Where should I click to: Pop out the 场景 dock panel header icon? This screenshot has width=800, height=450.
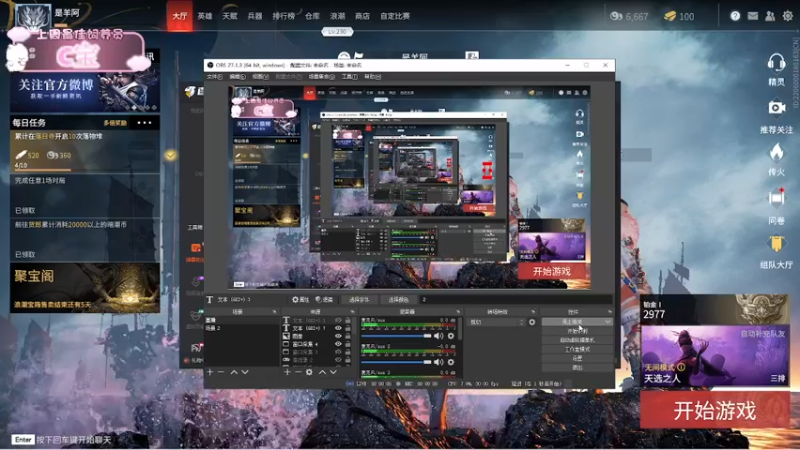[x=274, y=311]
